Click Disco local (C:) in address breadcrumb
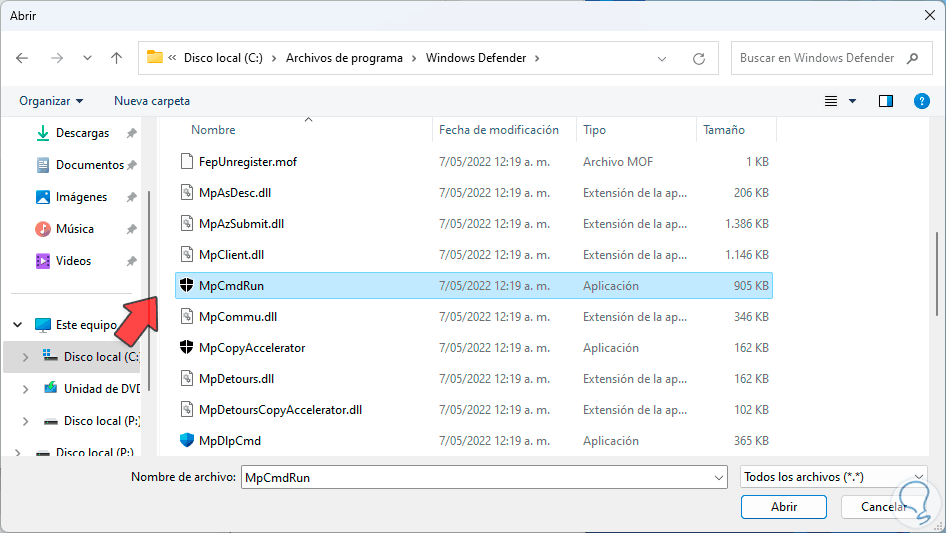The height and width of the screenshot is (533, 946). coord(223,58)
